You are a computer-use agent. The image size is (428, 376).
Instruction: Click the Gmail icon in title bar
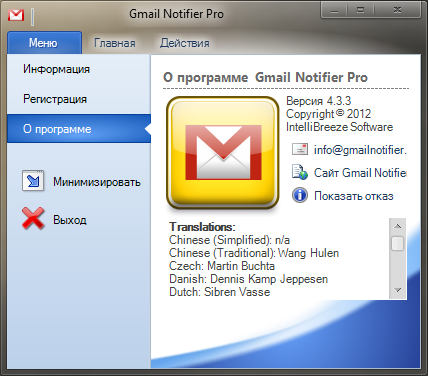pyautogui.click(x=16, y=15)
